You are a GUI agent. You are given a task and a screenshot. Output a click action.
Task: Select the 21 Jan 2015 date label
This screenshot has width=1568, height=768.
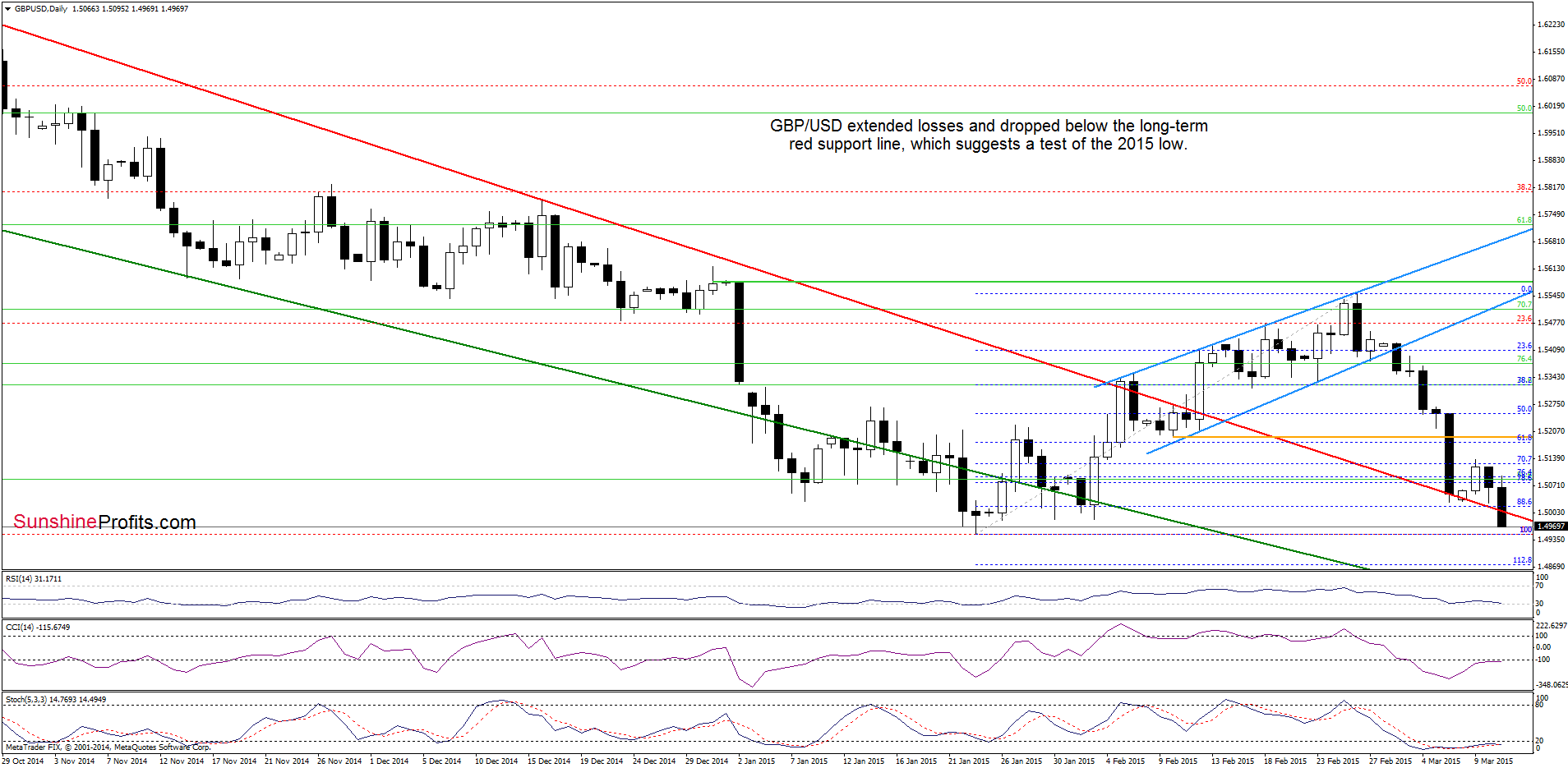[x=969, y=761]
